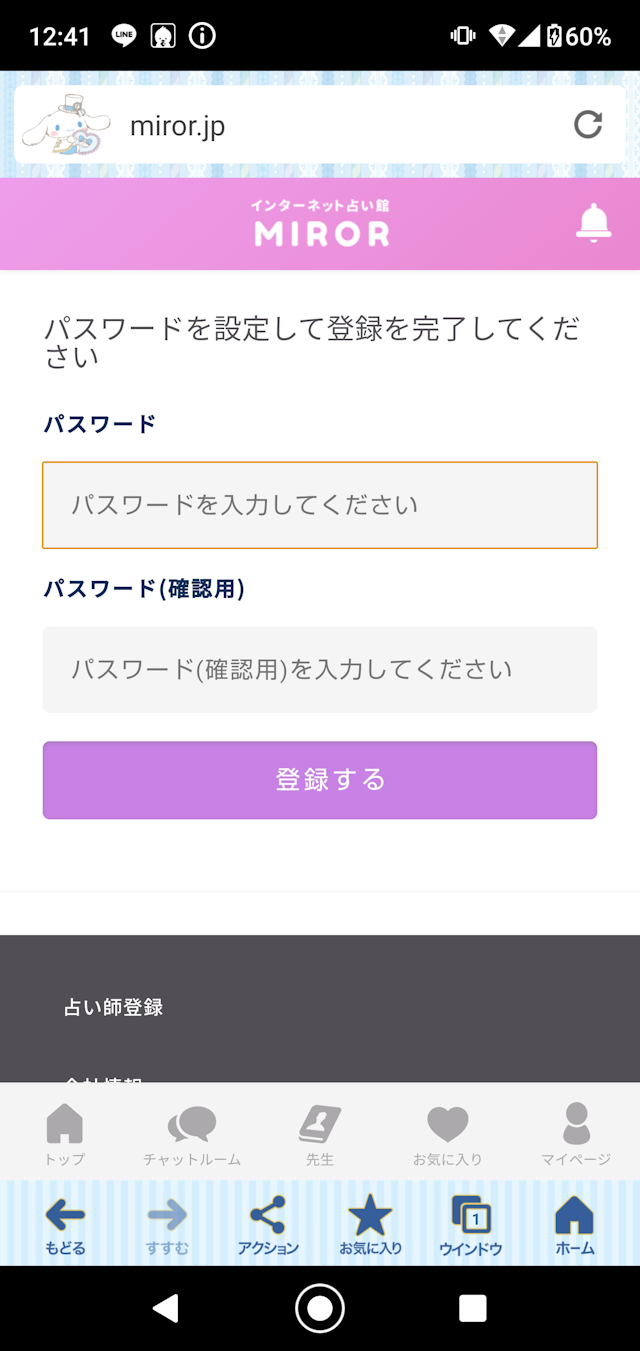The image size is (640, 1351).
Task: Reload the page with refresh icon
Action: click(588, 125)
